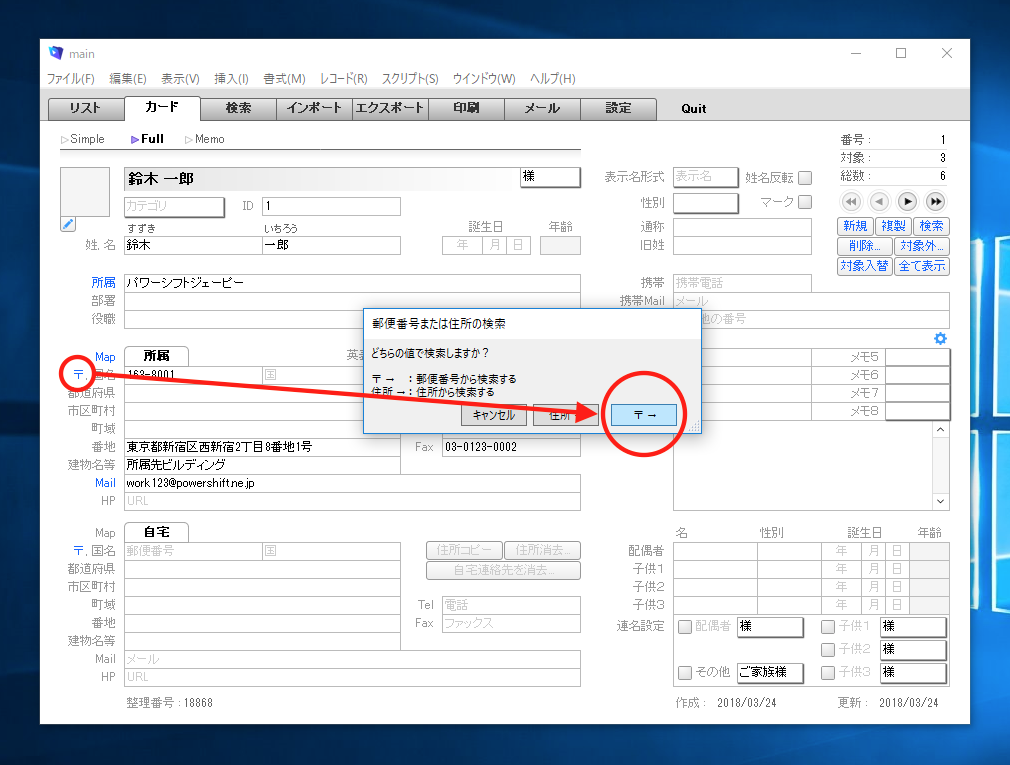Toggle the マーク checkbox
This screenshot has height=765, width=1010.
[805, 203]
